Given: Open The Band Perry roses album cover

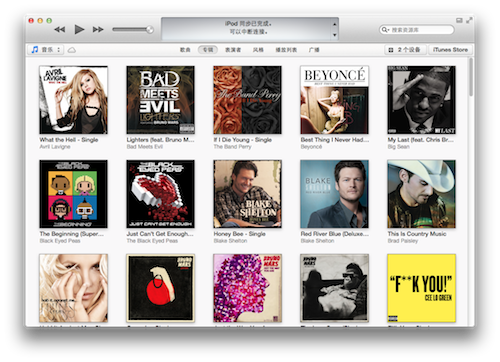Looking at the screenshot, I should click(247, 100).
